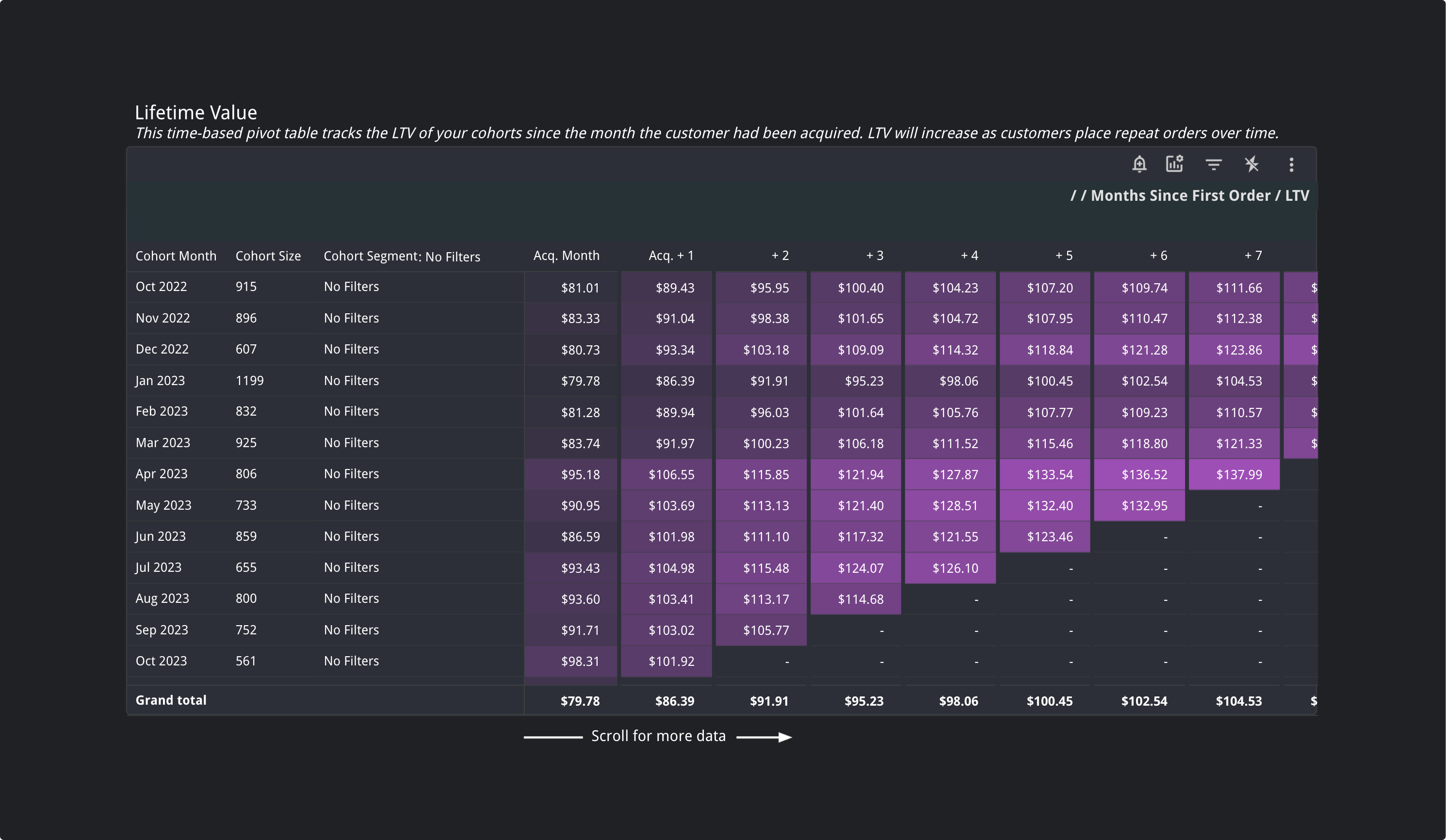Screen dimensions: 1446x840
Task: Click the Lifetime Value title
Action: tap(195, 113)
